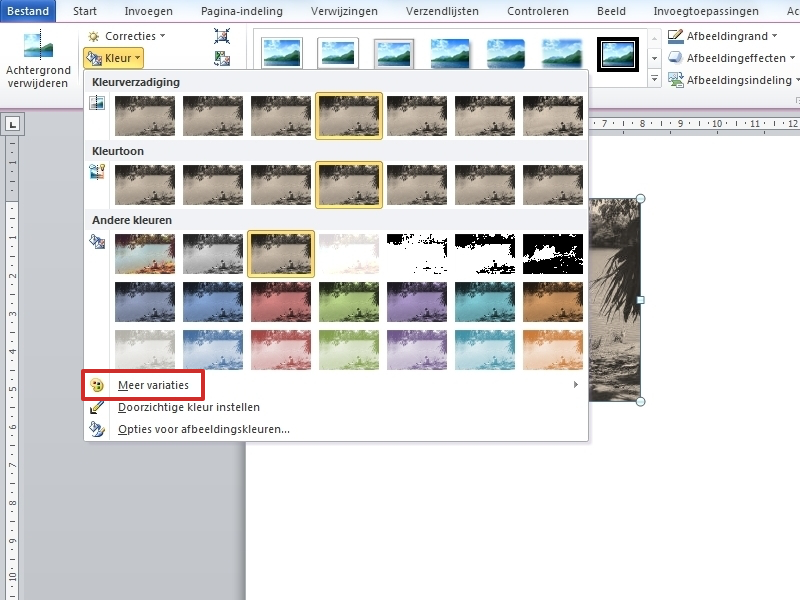This screenshot has height=600, width=800.
Task: Click the Invoegtoepassingen tab
Action: (x=706, y=11)
